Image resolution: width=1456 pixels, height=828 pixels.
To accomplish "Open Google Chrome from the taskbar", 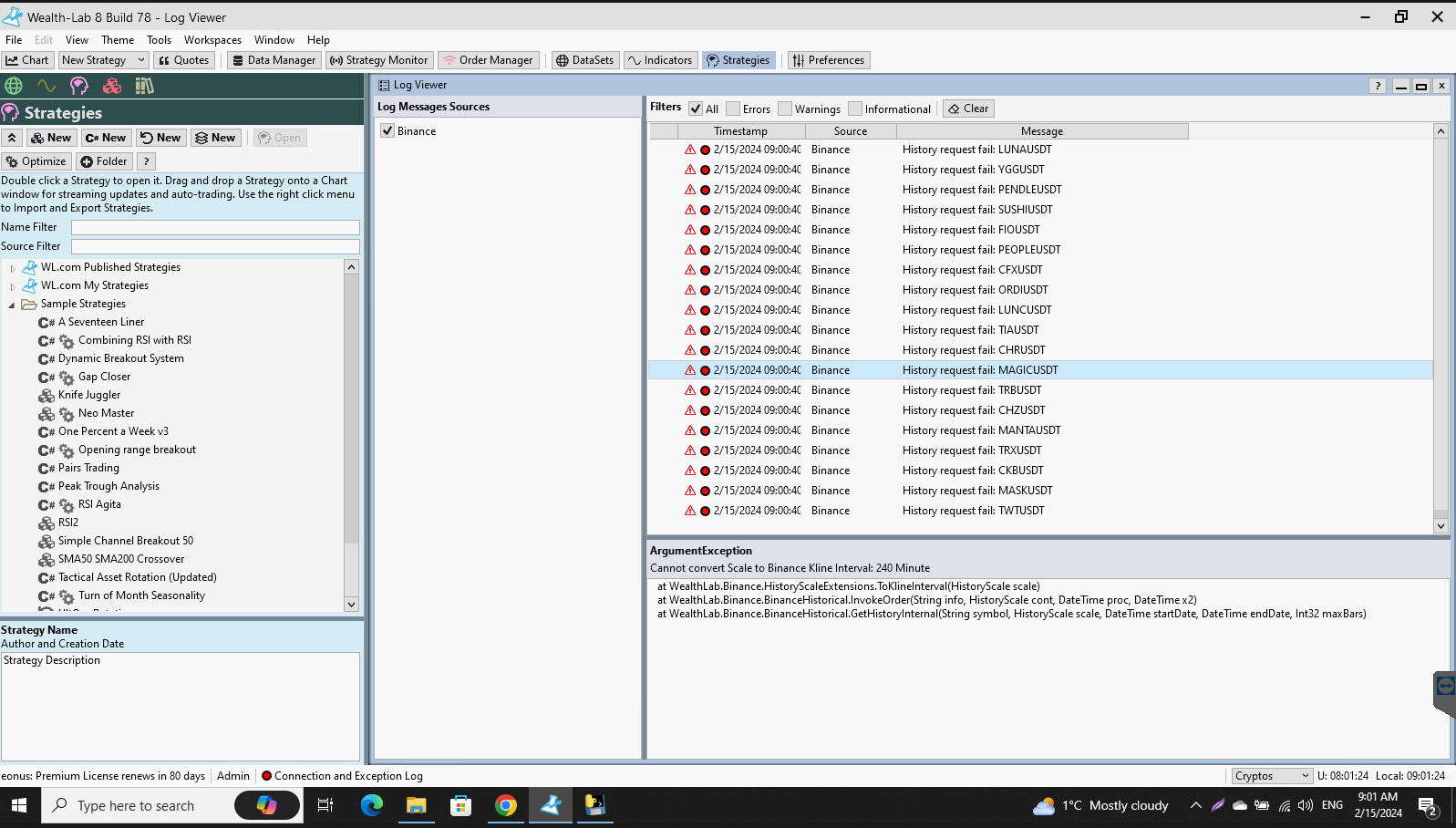I will (506, 805).
